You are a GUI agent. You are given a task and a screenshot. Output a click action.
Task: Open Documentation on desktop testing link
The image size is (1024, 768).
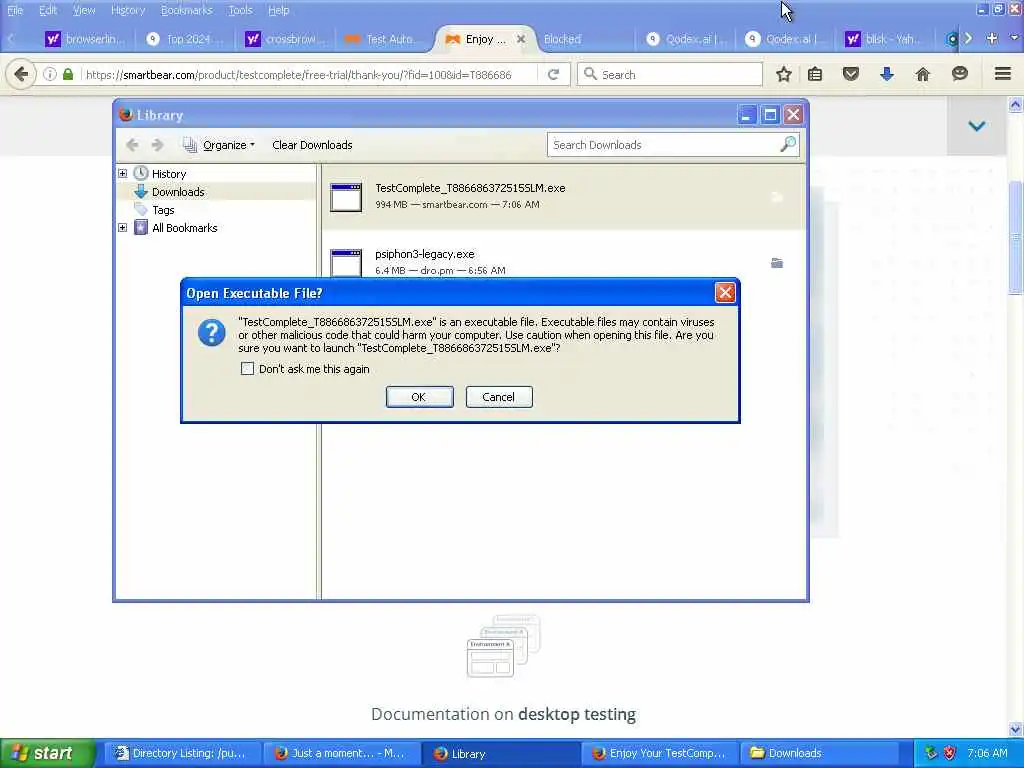pyautogui.click(x=504, y=714)
